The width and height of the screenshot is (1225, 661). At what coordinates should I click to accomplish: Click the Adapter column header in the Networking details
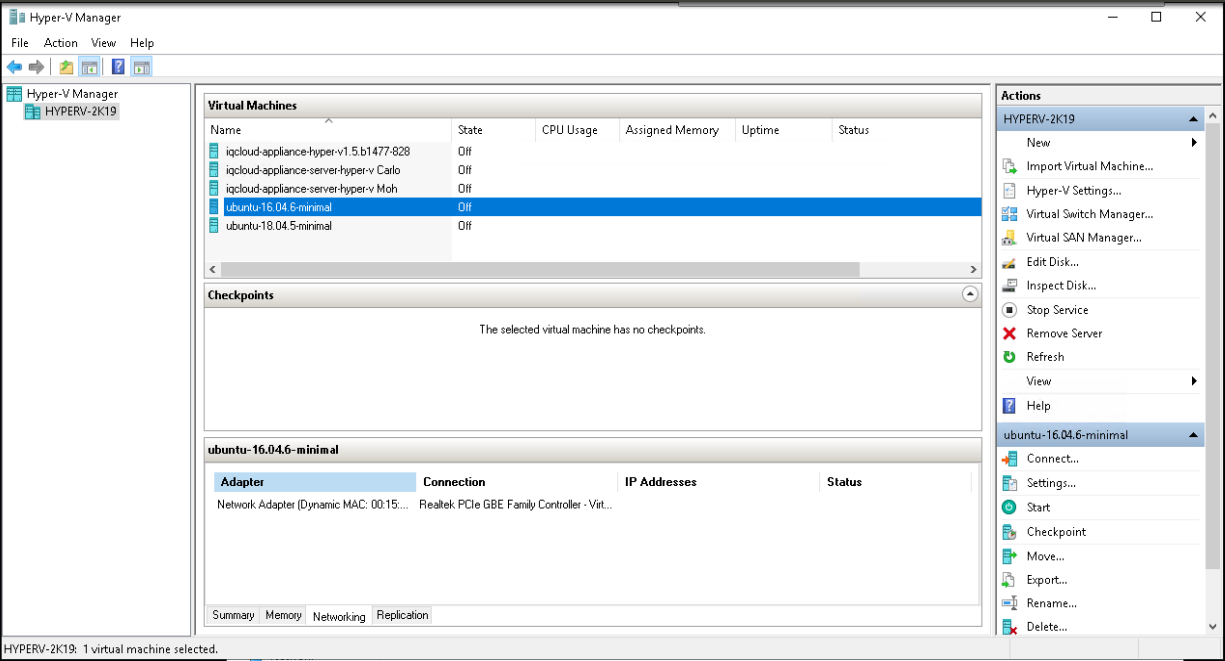click(x=315, y=482)
